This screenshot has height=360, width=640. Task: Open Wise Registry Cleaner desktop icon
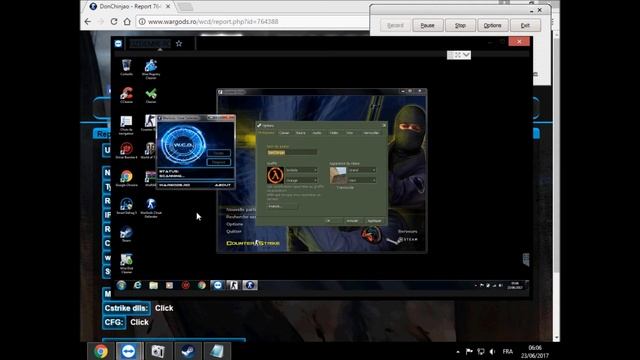tap(151, 69)
